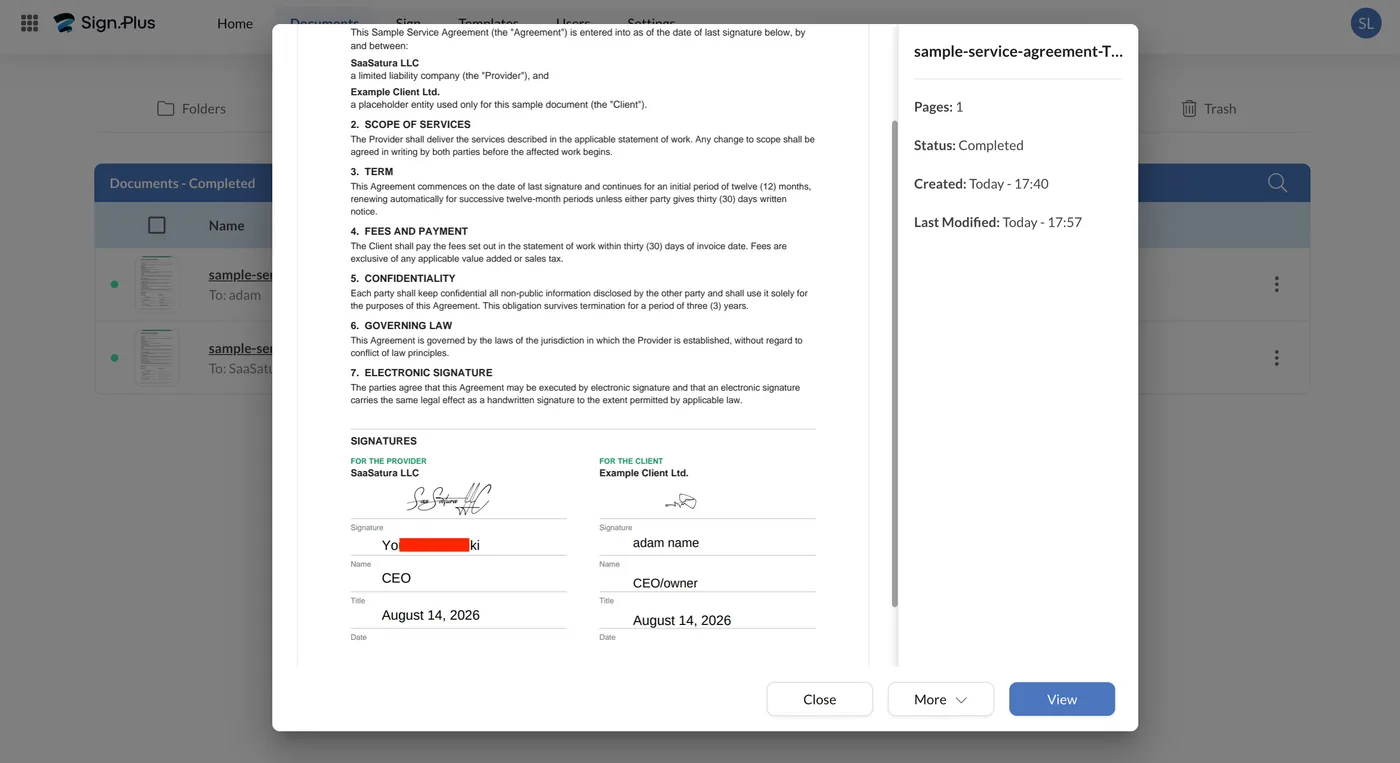Expand the More dropdown button
1400x763 pixels.
(940, 699)
